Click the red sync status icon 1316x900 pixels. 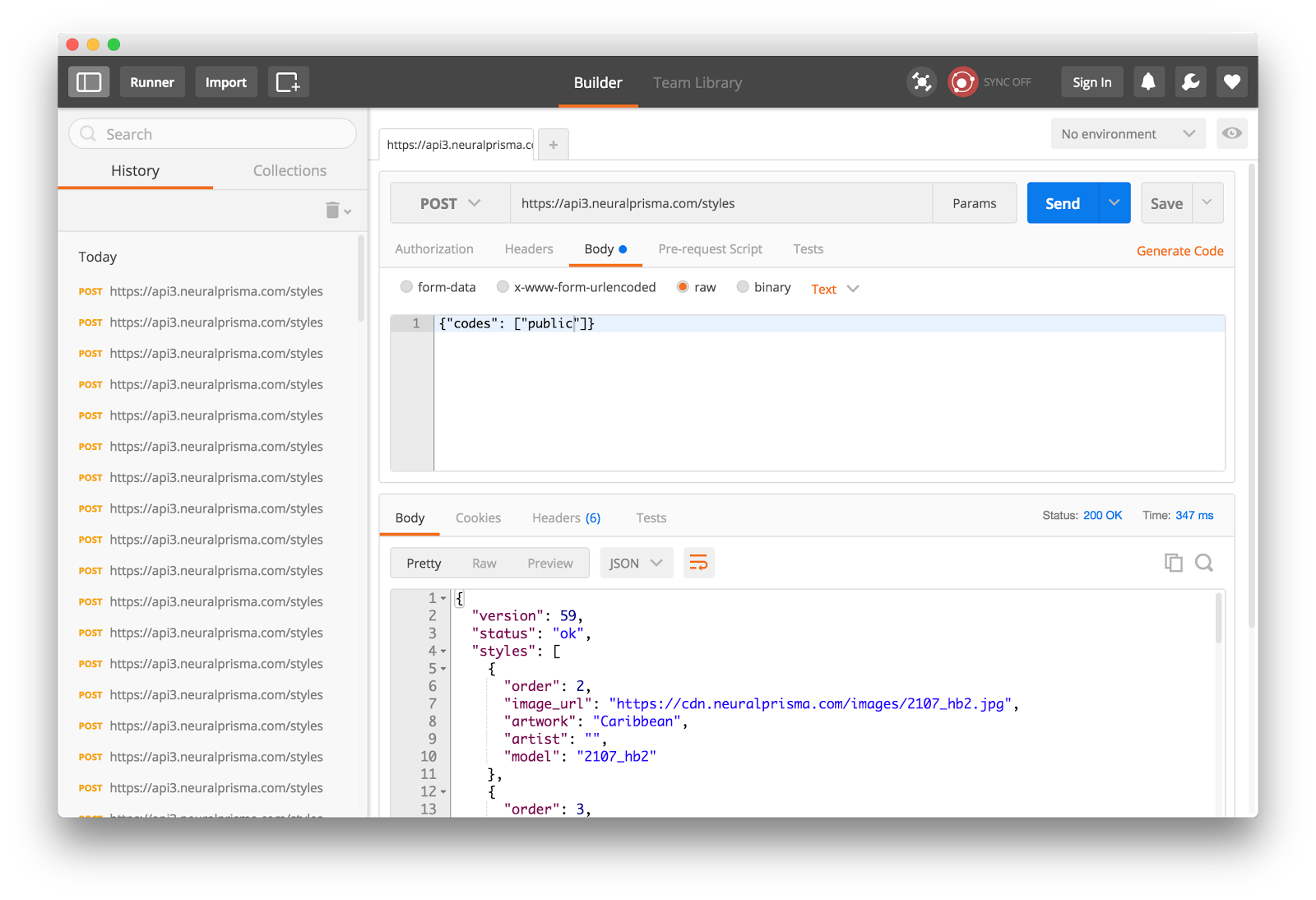(962, 82)
